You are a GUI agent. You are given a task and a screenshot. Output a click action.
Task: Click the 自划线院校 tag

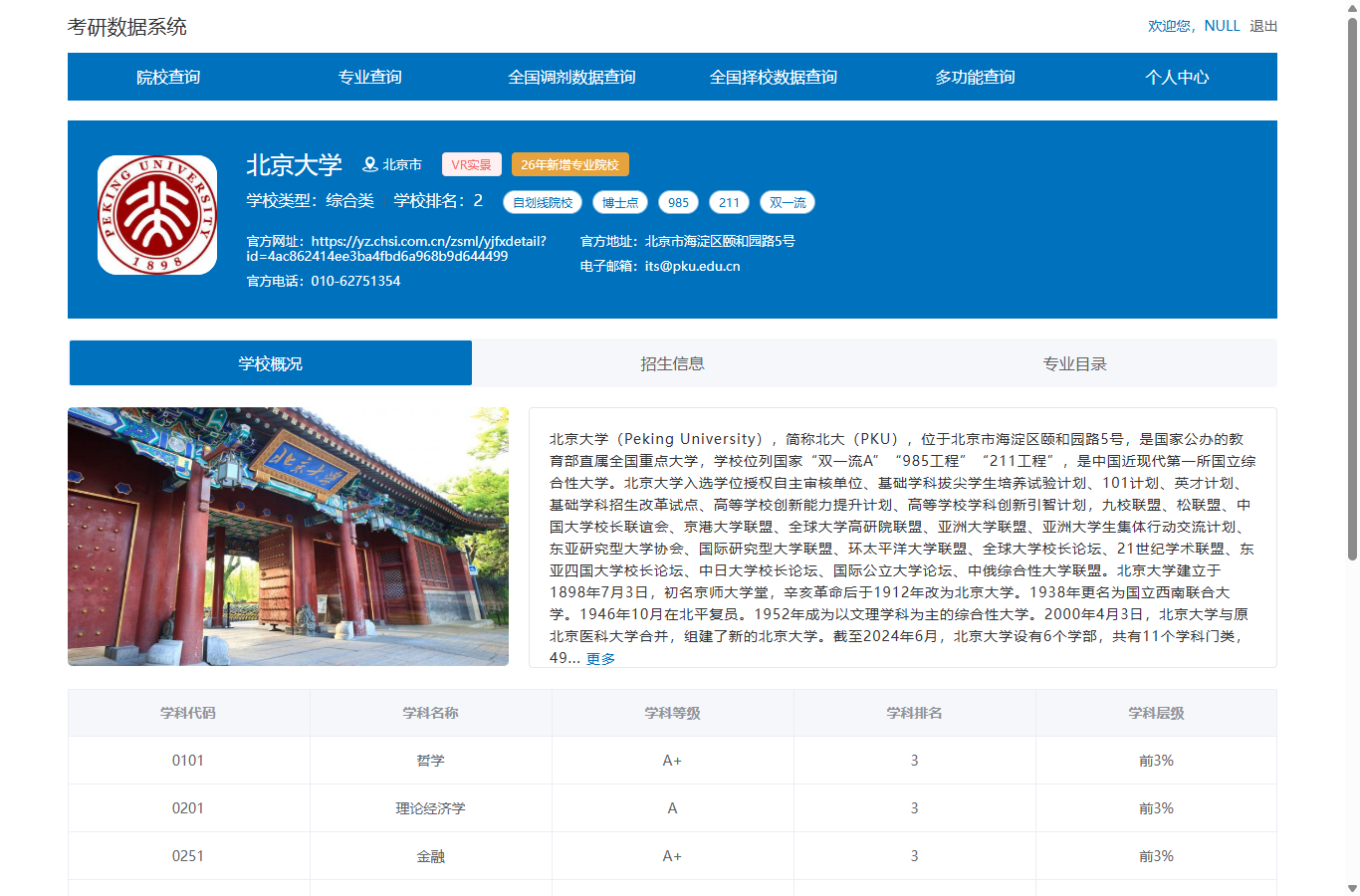tap(543, 202)
